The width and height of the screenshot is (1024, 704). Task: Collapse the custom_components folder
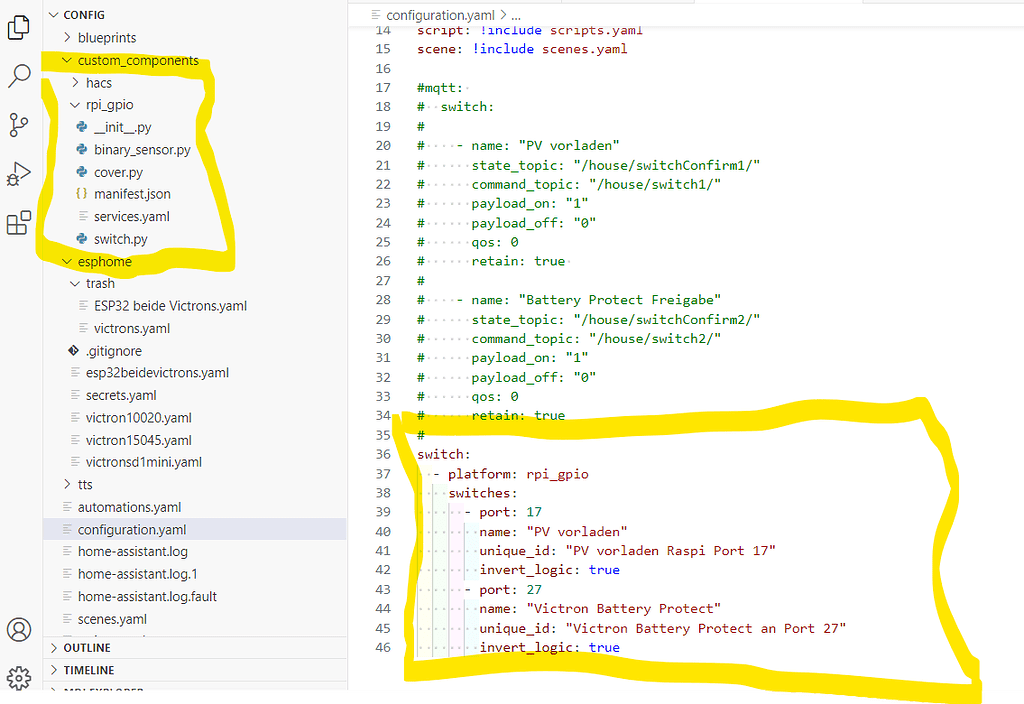67,60
